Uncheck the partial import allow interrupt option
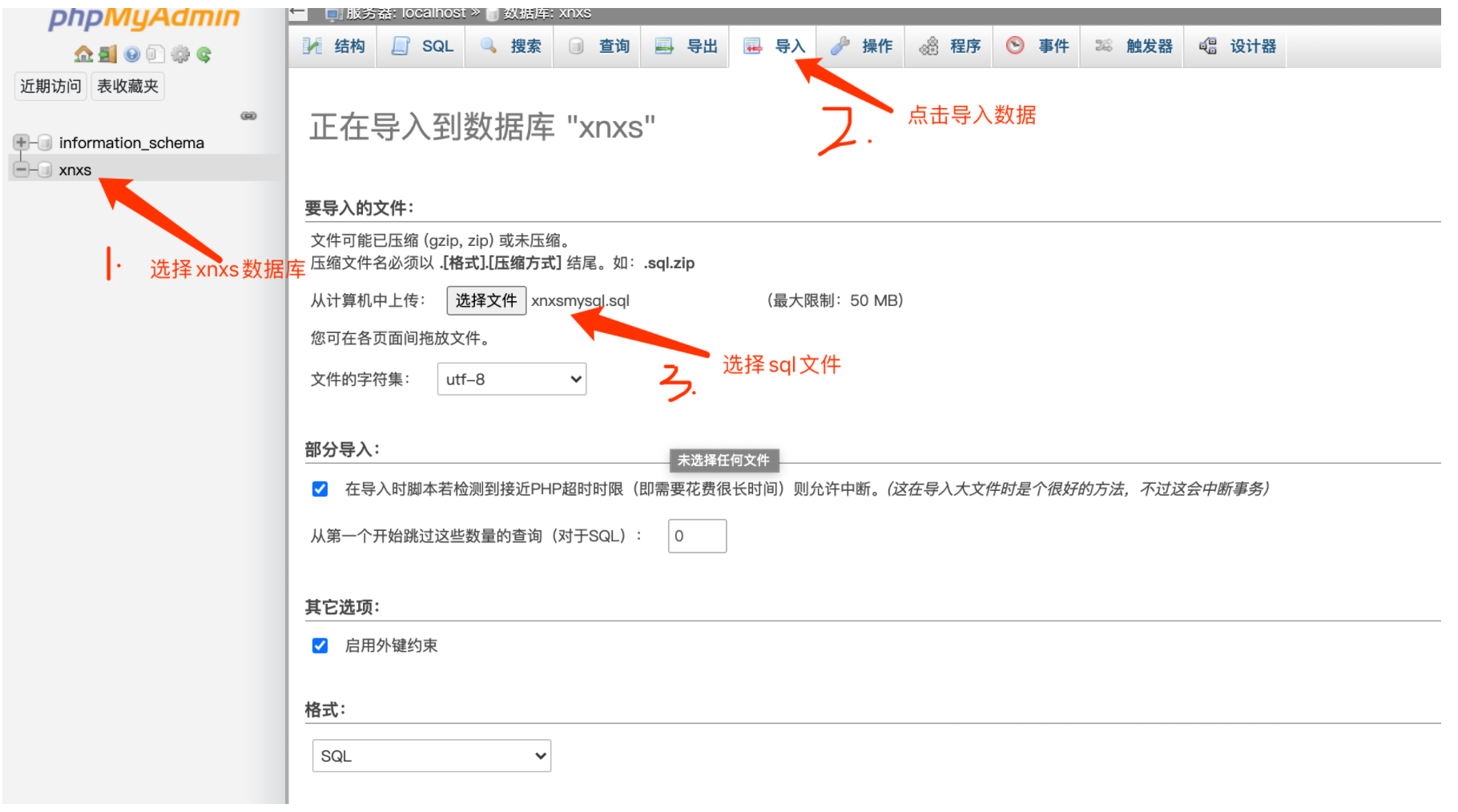The width and height of the screenshot is (1458, 812). pos(320,488)
